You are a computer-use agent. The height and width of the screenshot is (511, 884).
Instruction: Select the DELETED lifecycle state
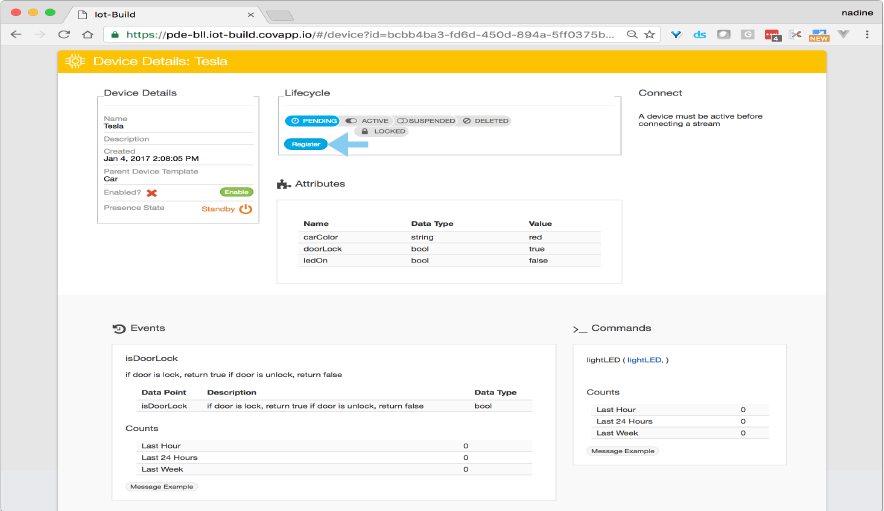click(x=485, y=121)
